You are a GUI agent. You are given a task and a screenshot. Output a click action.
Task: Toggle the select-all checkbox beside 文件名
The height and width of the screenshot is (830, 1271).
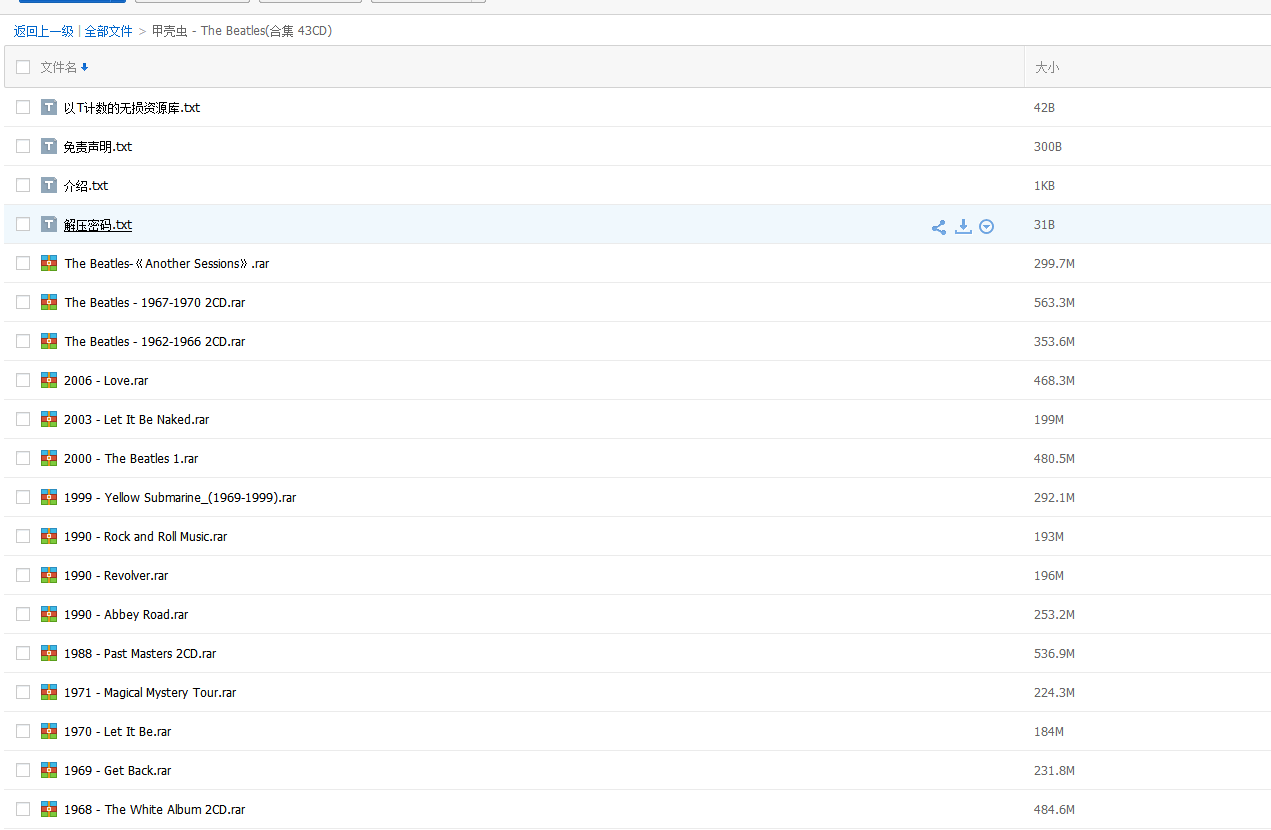click(23, 67)
